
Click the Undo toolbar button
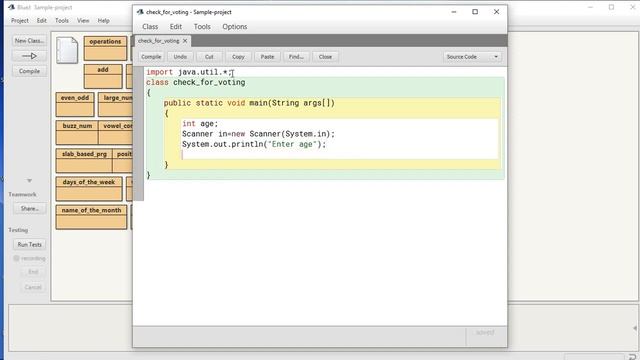180,57
